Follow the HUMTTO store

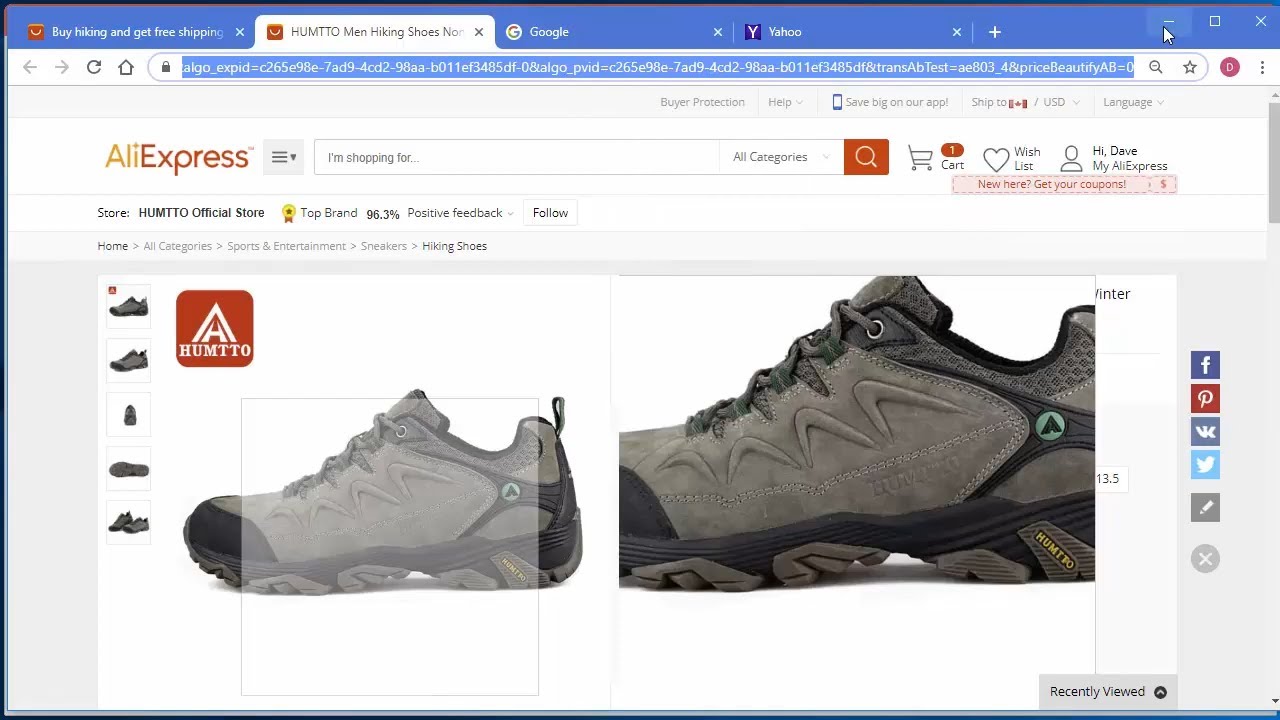(x=550, y=213)
